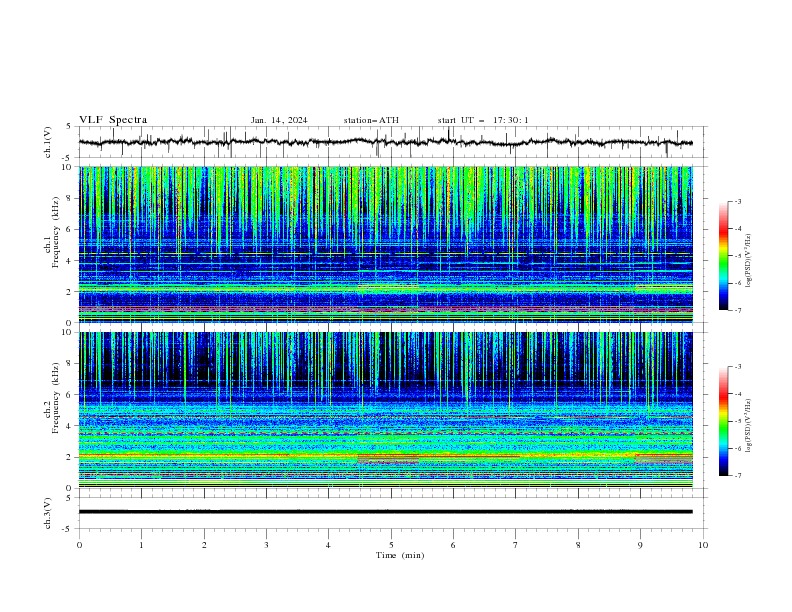Click the ch.1 spectrogram panel
The height and width of the screenshot is (612, 792).
click(386, 244)
